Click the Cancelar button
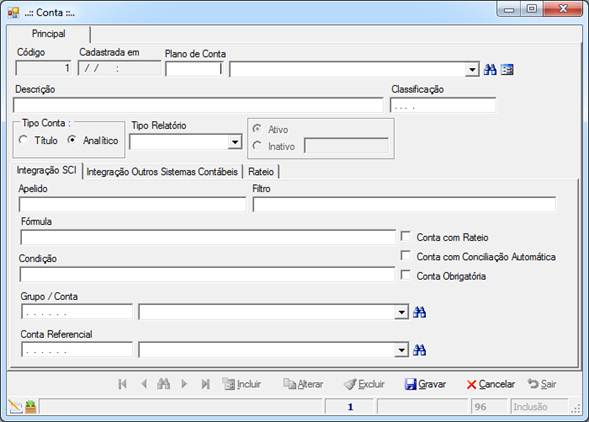The height and width of the screenshot is (422, 589). click(491, 384)
